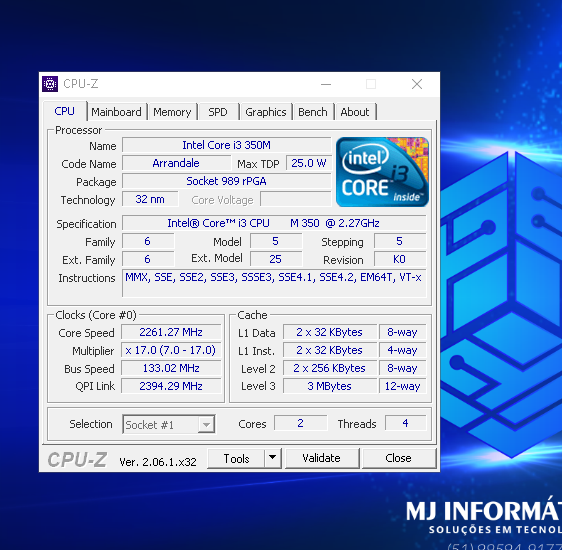This screenshot has height=550, width=562.
Task: Click the Core Speed value '2261.27 MHz'
Action: tap(171, 332)
